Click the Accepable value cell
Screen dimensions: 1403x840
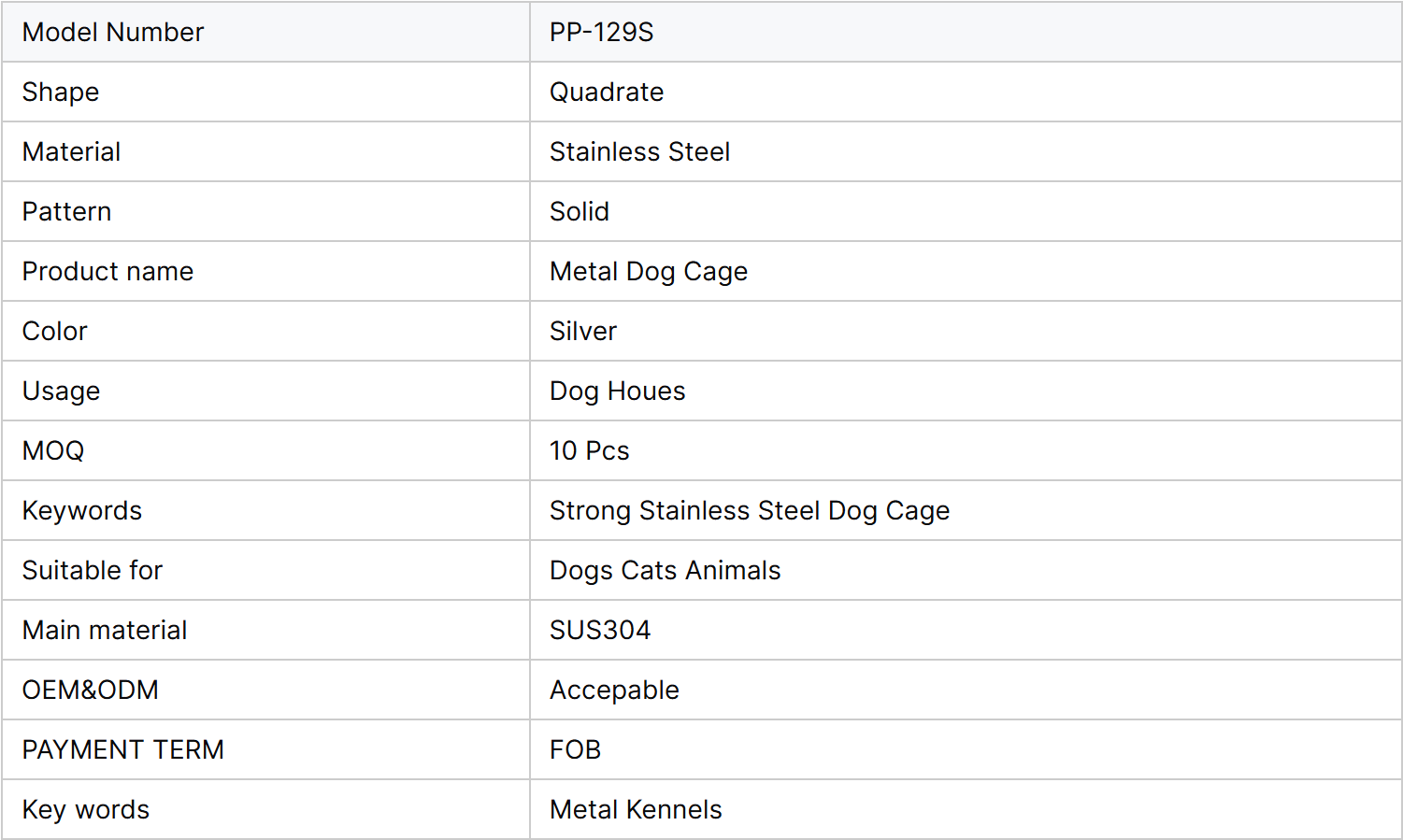(x=966, y=690)
